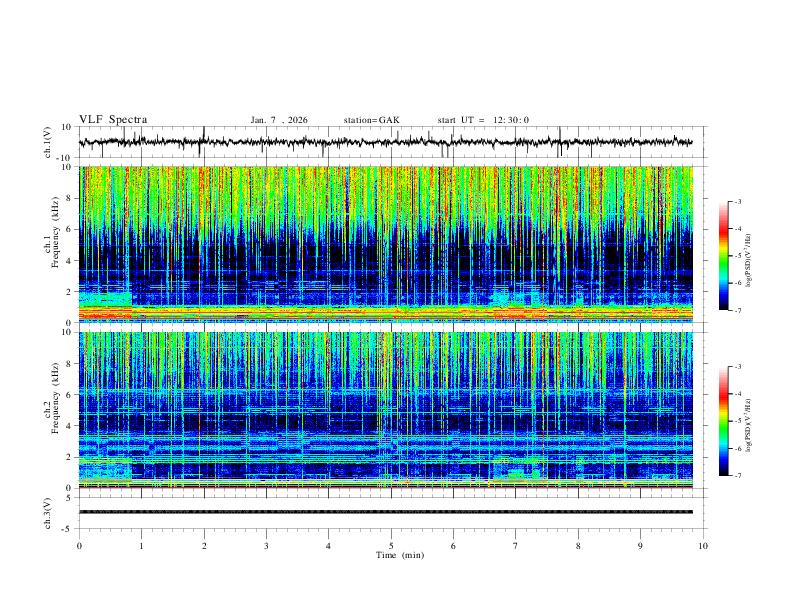Click time axis tick label "5"

pyautogui.click(x=391, y=546)
